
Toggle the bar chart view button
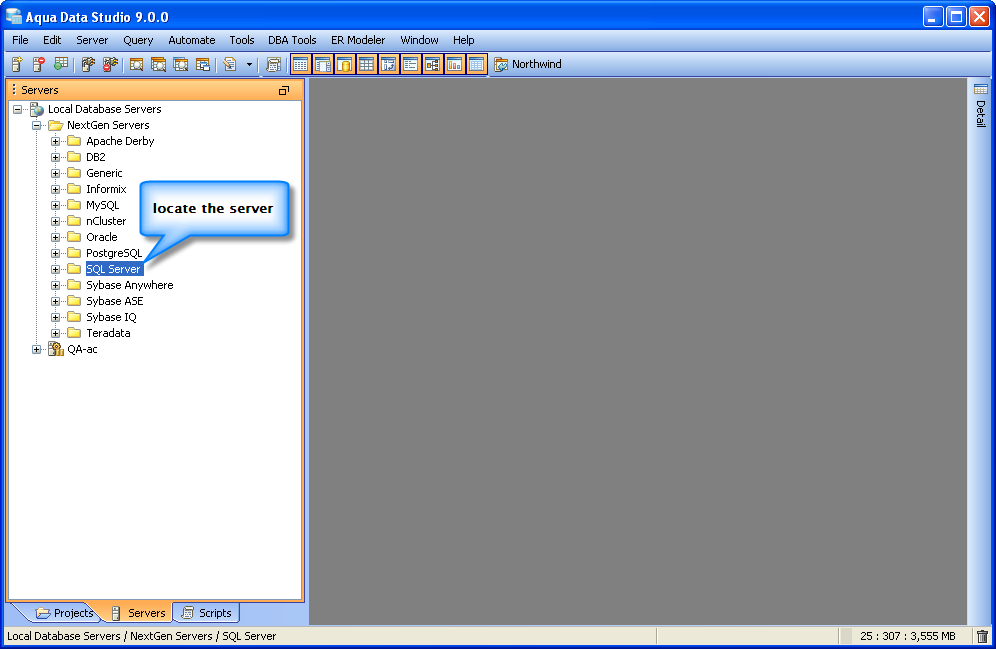454,64
